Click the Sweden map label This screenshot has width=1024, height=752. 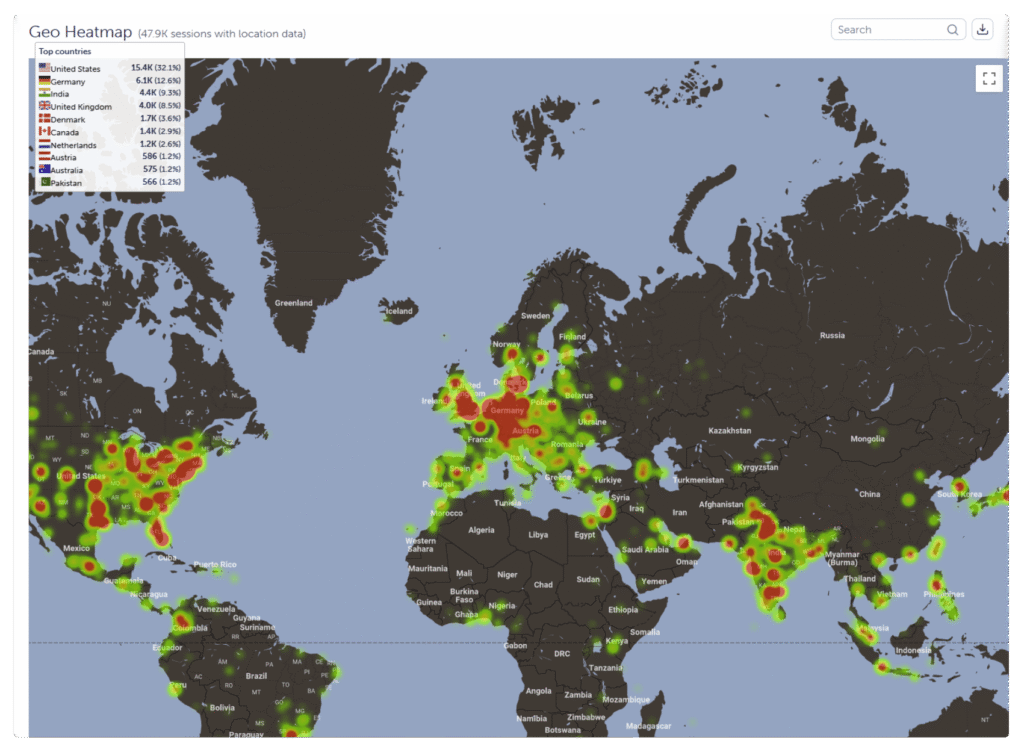click(536, 316)
